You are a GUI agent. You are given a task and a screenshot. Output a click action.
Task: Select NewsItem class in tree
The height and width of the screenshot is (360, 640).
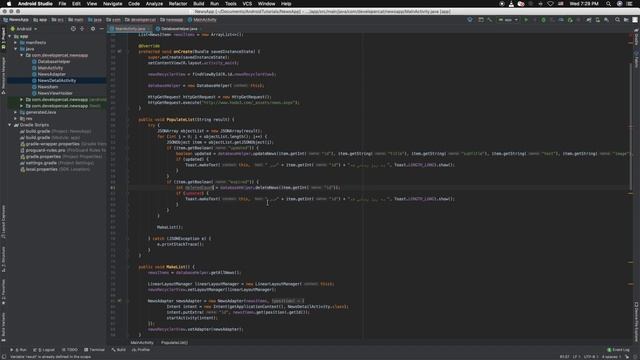pos(48,87)
